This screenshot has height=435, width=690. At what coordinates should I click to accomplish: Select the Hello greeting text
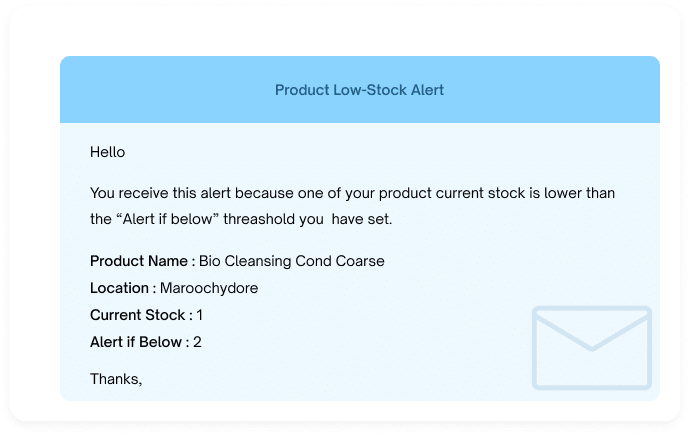pyautogui.click(x=107, y=152)
